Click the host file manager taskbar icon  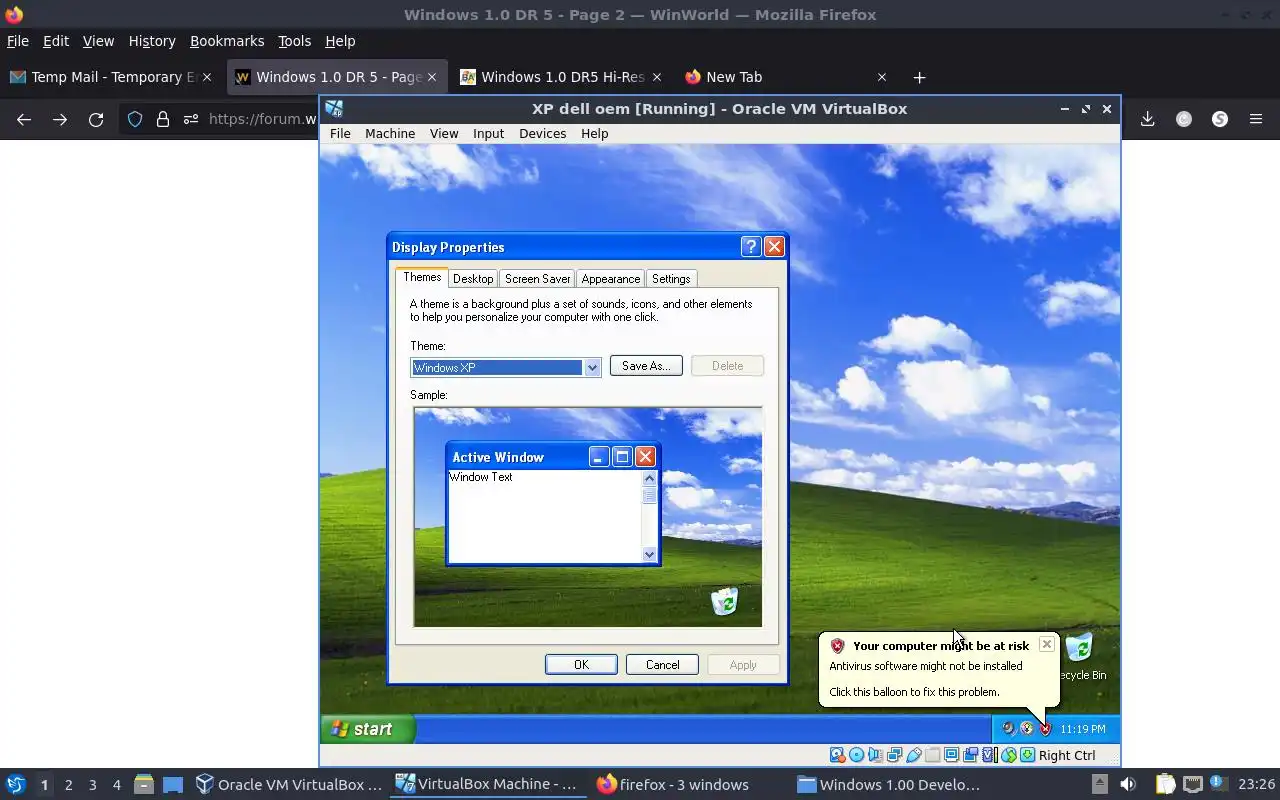pyautogui.click(x=143, y=785)
